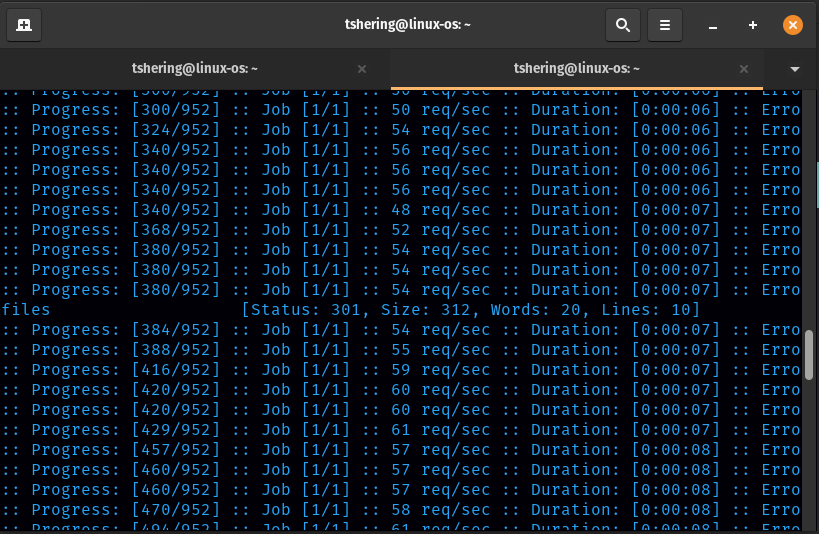Open the hamburger menu
This screenshot has width=819, height=534.
pos(665,25)
